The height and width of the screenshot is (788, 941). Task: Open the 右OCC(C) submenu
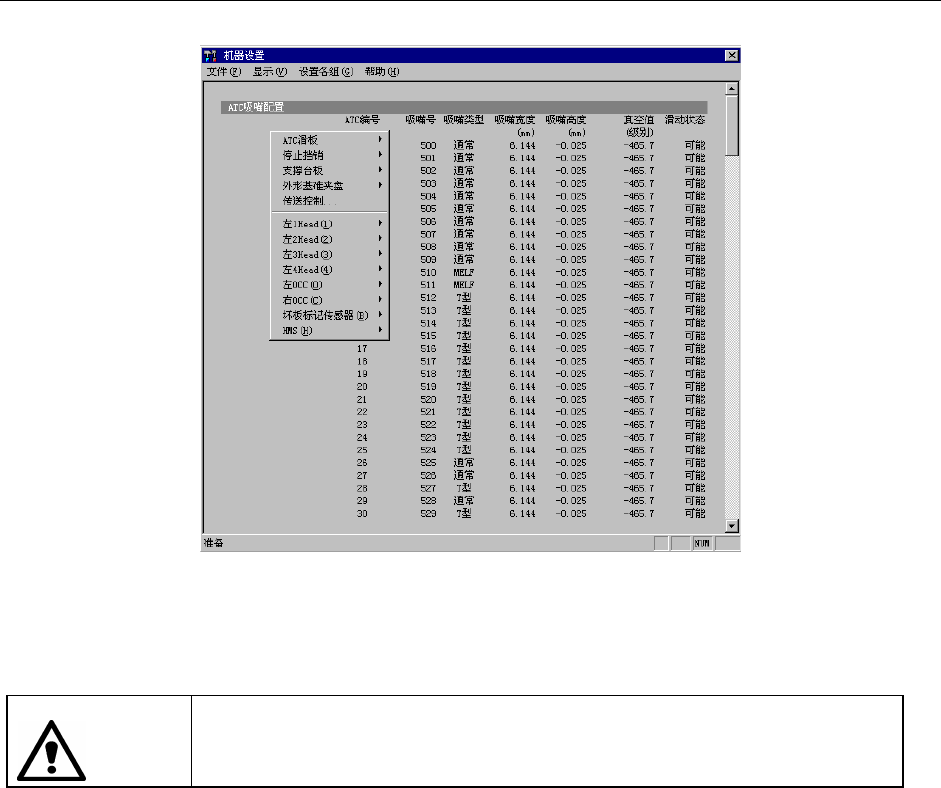point(329,300)
